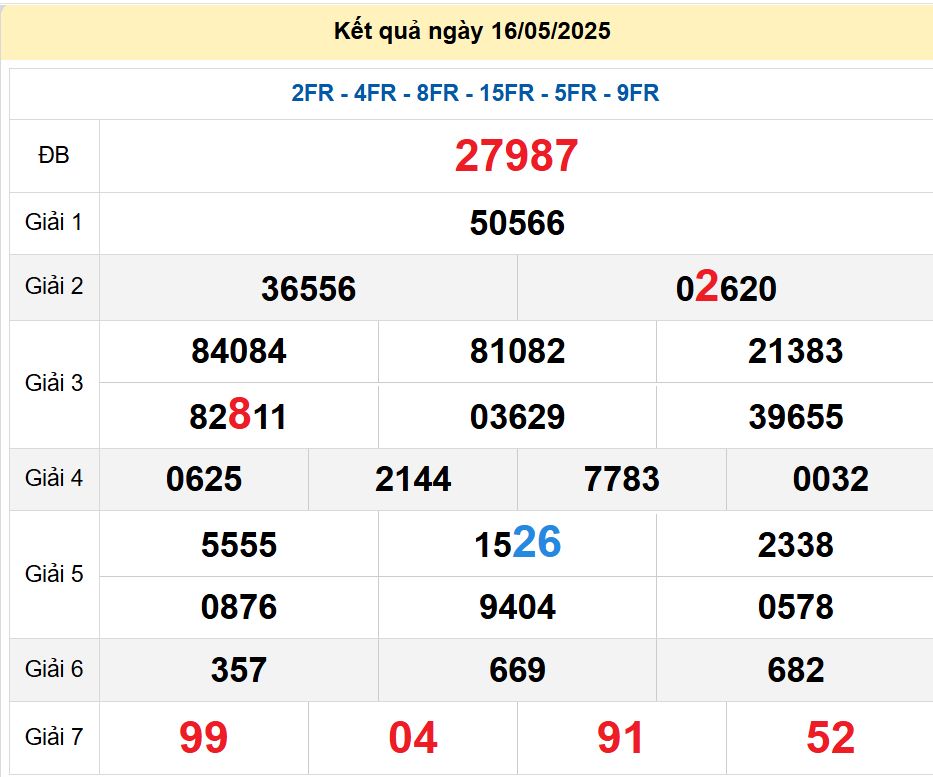Click the Giải 4 row label
The width and height of the screenshot is (933, 777).
coord(54,479)
